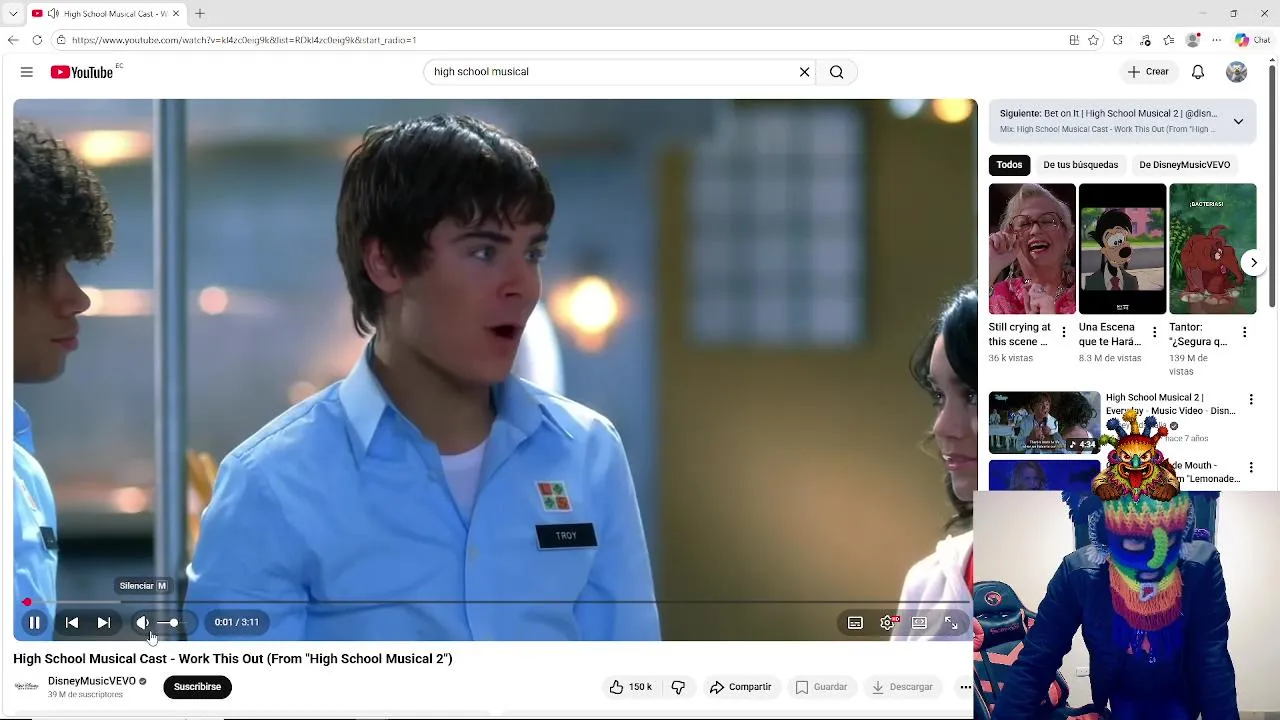This screenshot has height=720, width=1280.
Task: Download video with Descargar button
Action: [903, 687]
